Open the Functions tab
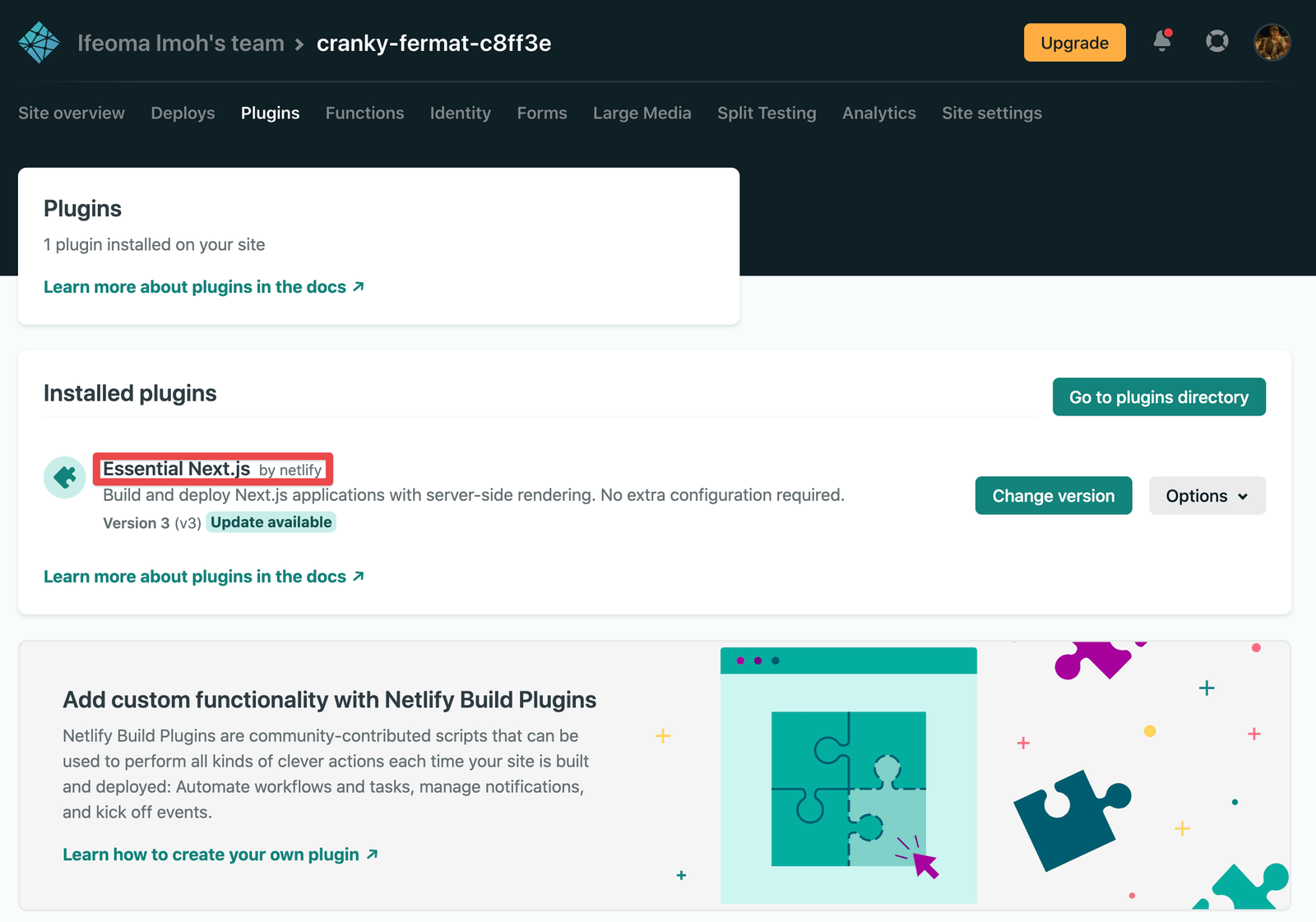1316x922 pixels. [364, 113]
